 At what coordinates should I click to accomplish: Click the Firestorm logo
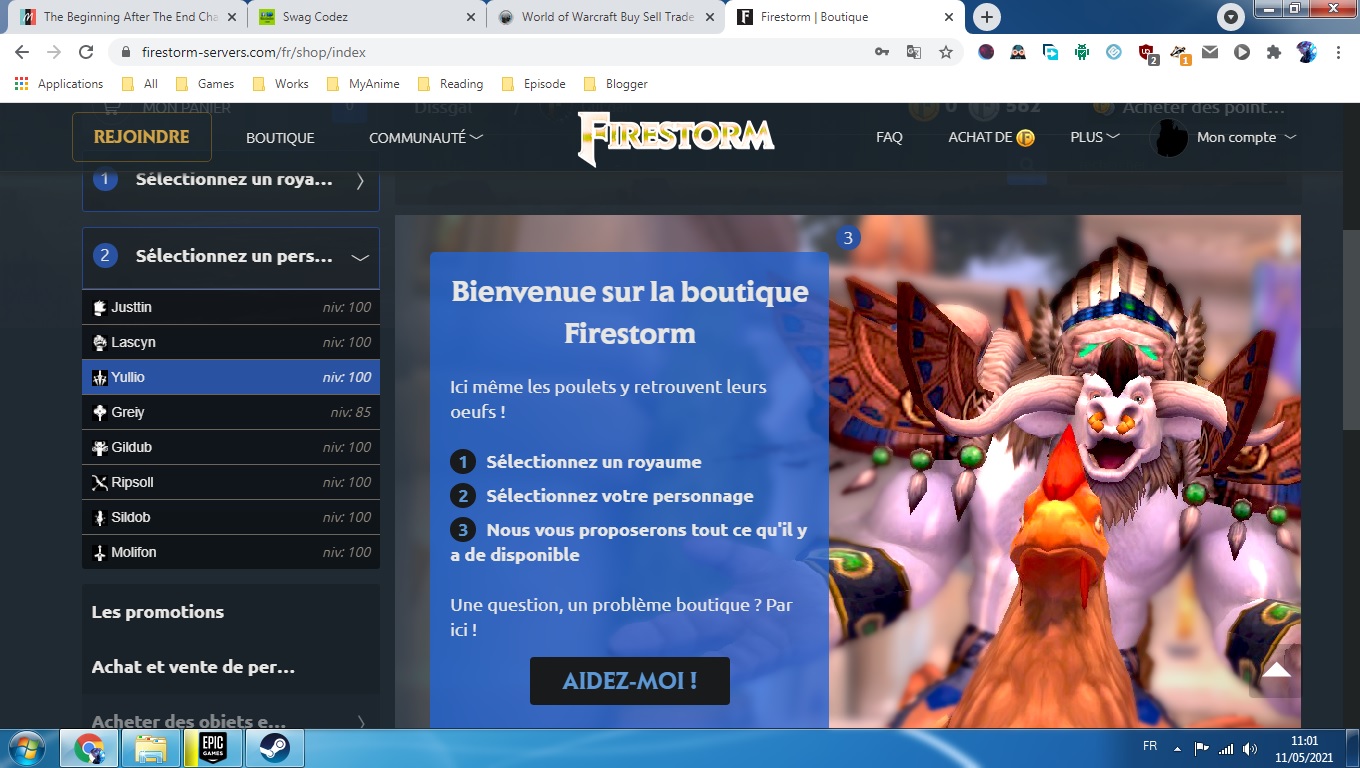point(676,137)
